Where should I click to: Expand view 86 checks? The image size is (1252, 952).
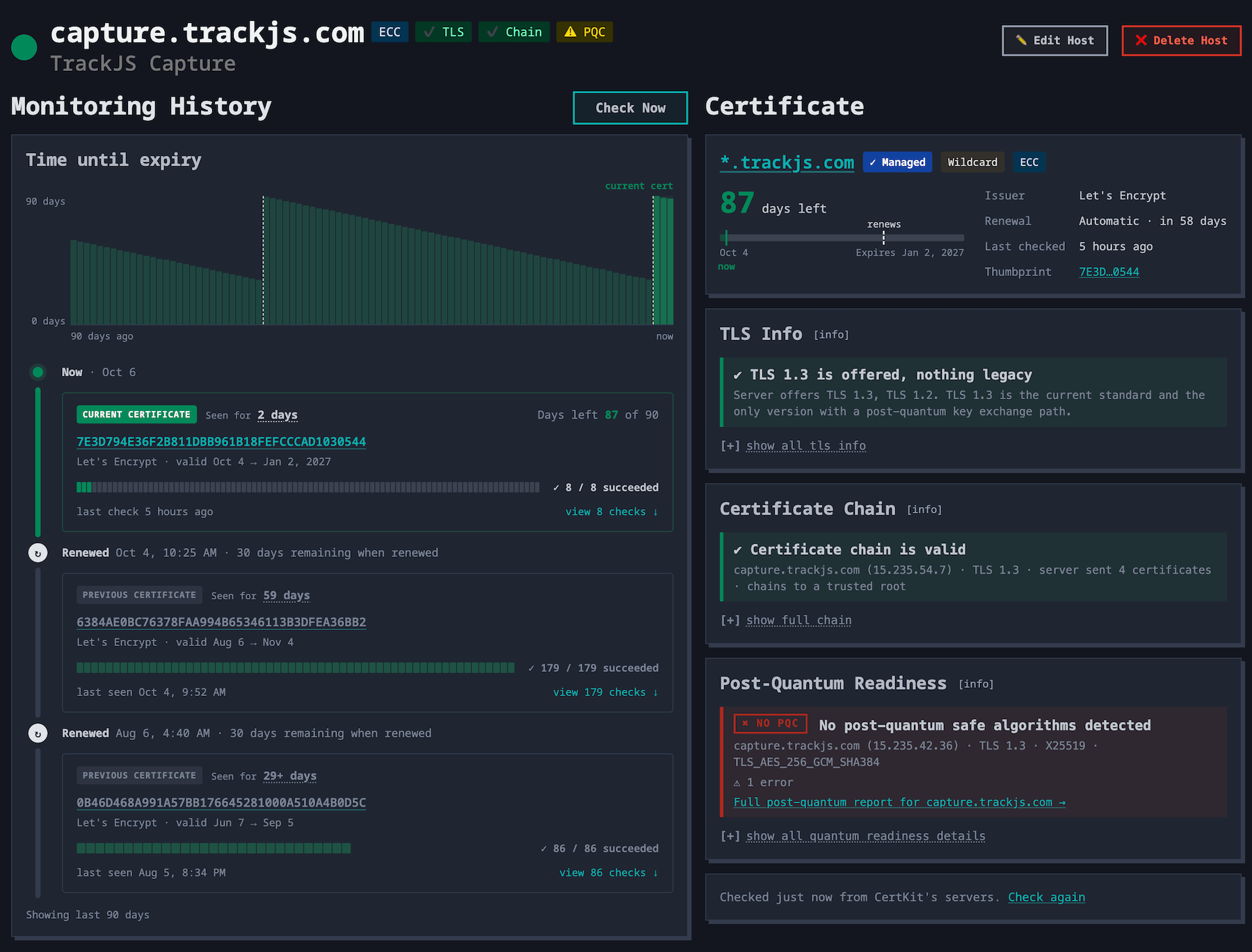click(609, 873)
